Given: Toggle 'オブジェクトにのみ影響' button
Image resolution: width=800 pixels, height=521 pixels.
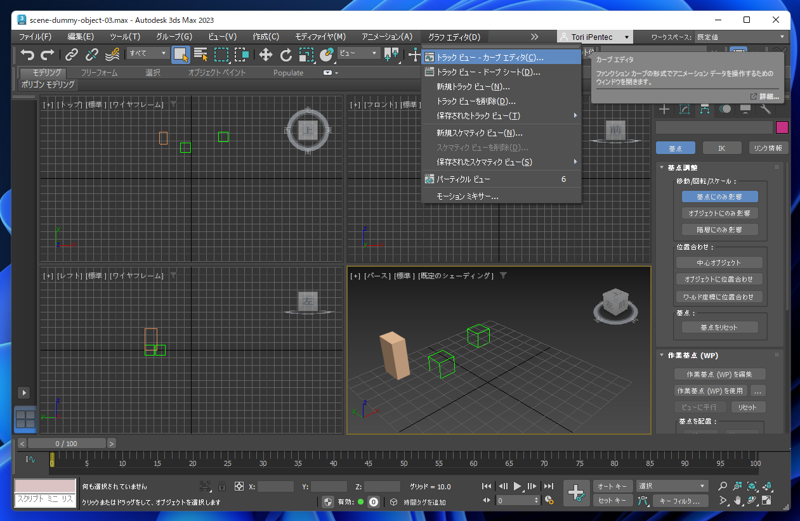Looking at the screenshot, I should (x=719, y=213).
